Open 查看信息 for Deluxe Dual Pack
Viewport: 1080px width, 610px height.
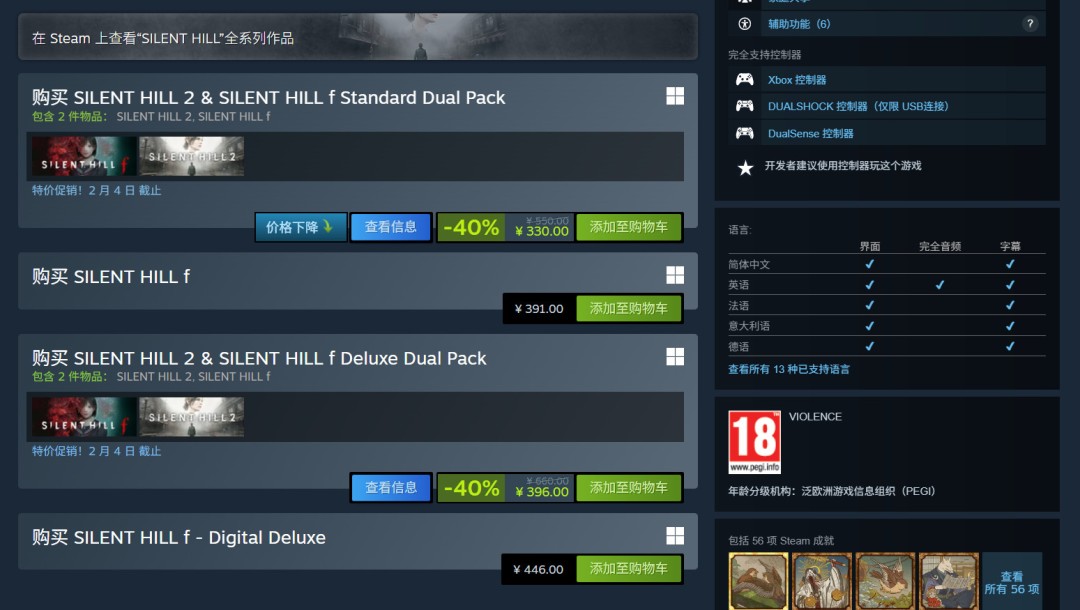click(x=391, y=487)
